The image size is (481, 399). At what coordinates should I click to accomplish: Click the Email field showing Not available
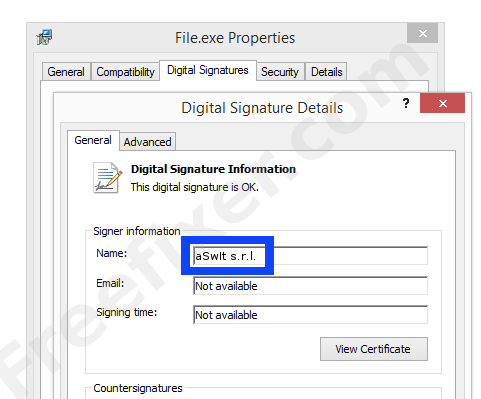310,286
